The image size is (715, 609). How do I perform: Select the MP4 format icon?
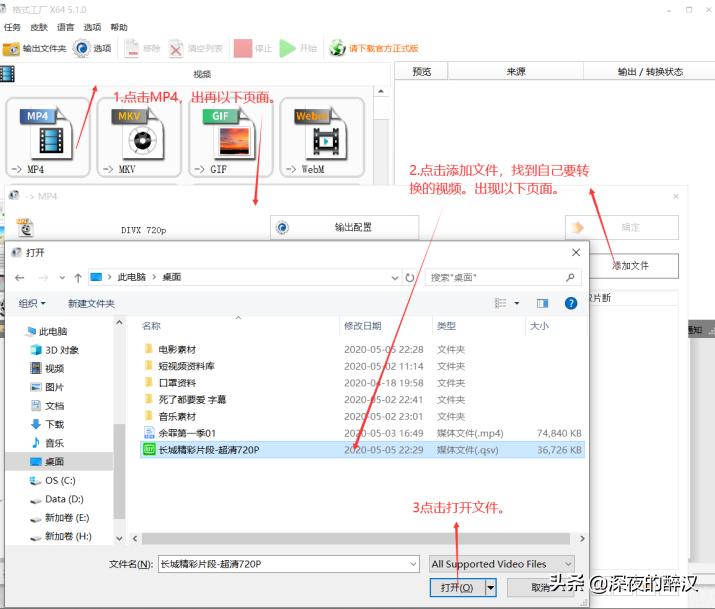tap(48, 137)
